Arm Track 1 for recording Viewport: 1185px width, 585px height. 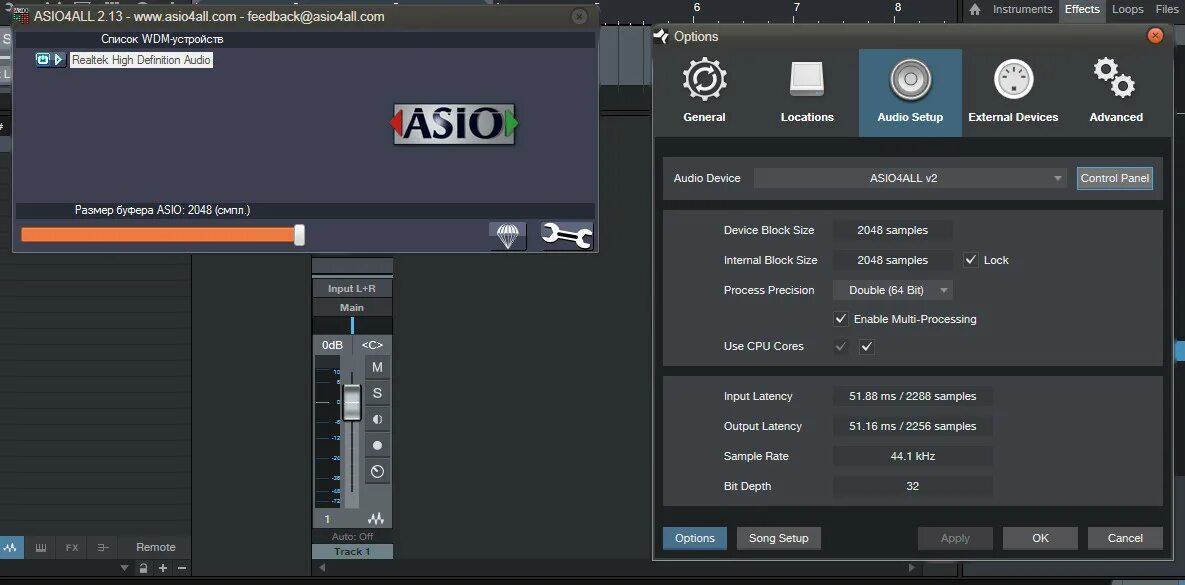point(377,445)
